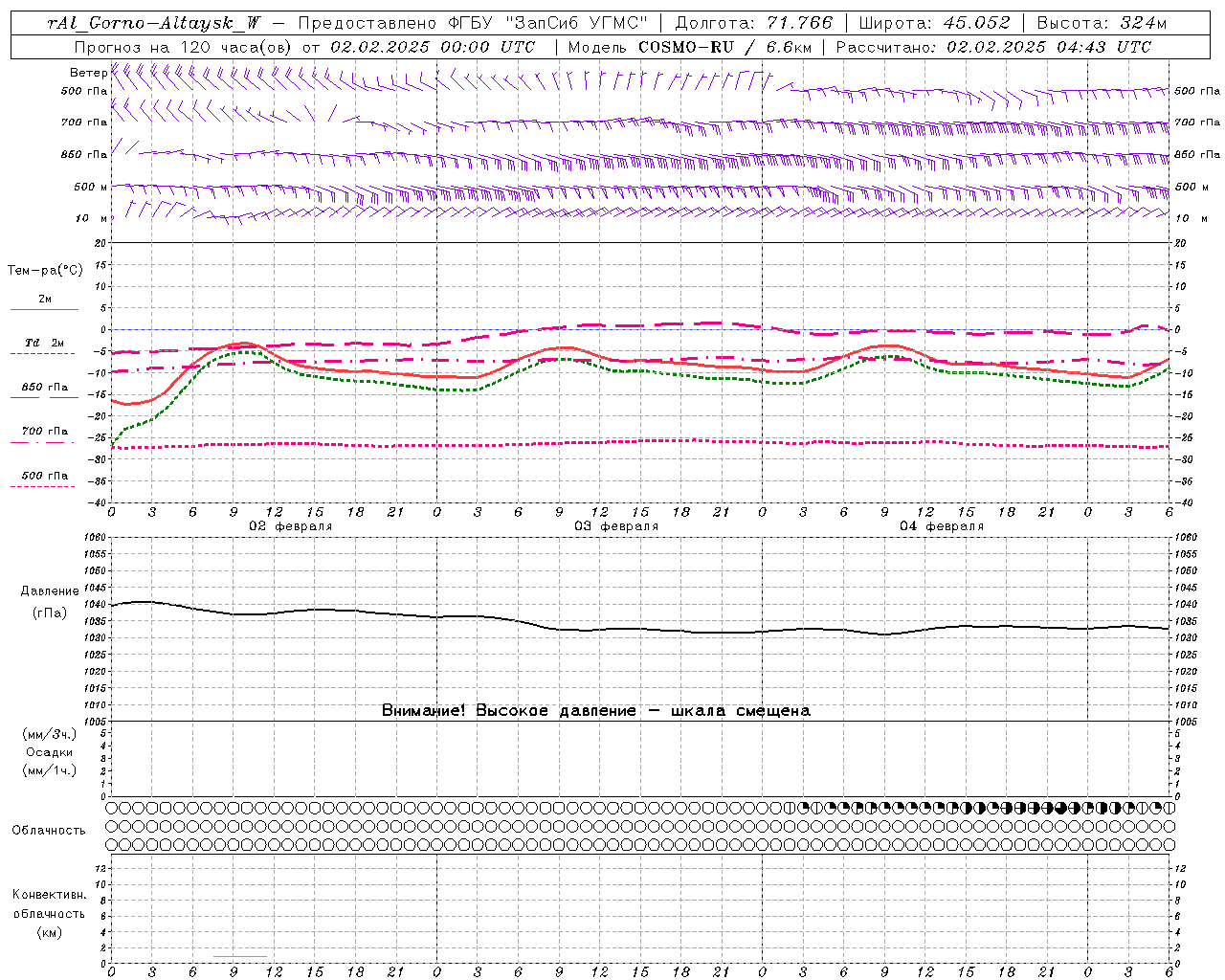Image resolution: width=1225 pixels, height=980 pixels.
Task: Click the 02 февраля date label
Action: [x=291, y=526]
